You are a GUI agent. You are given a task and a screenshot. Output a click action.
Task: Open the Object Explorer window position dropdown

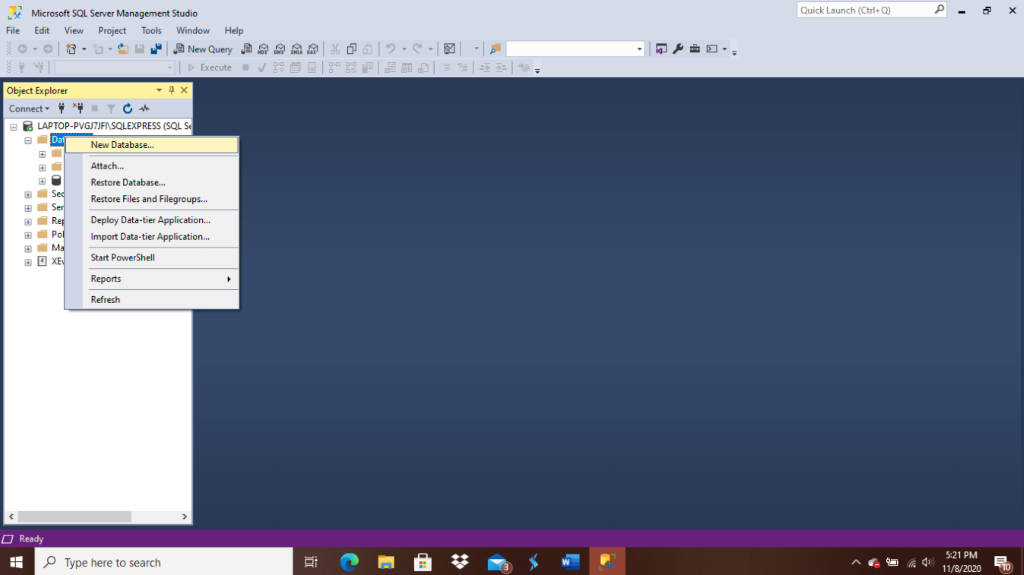159,90
